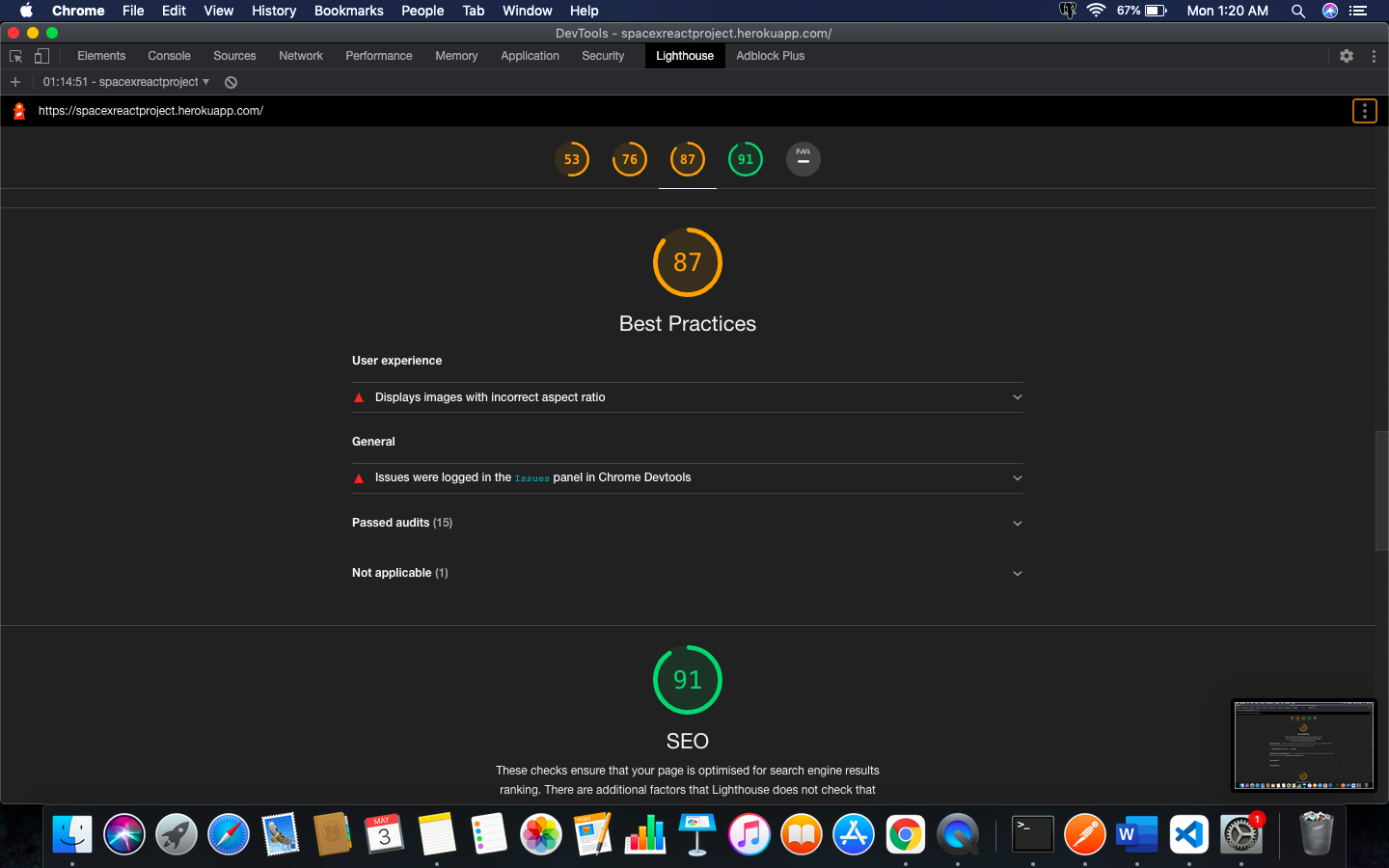Expand Not applicable (1) section
Image resolution: width=1389 pixels, height=868 pixels.
click(688, 573)
